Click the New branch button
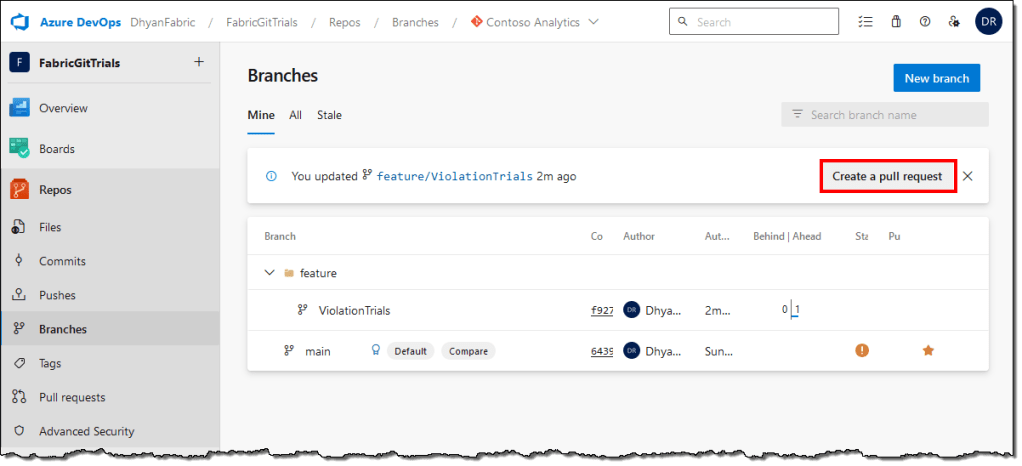The width and height of the screenshot is (1022, 466). (936, 78)
